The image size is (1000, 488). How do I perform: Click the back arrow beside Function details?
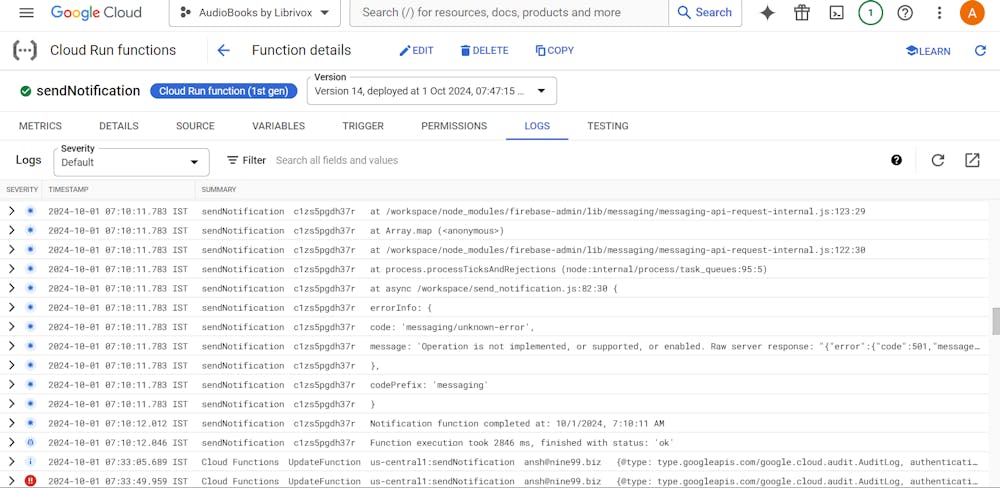pos(223,50)
